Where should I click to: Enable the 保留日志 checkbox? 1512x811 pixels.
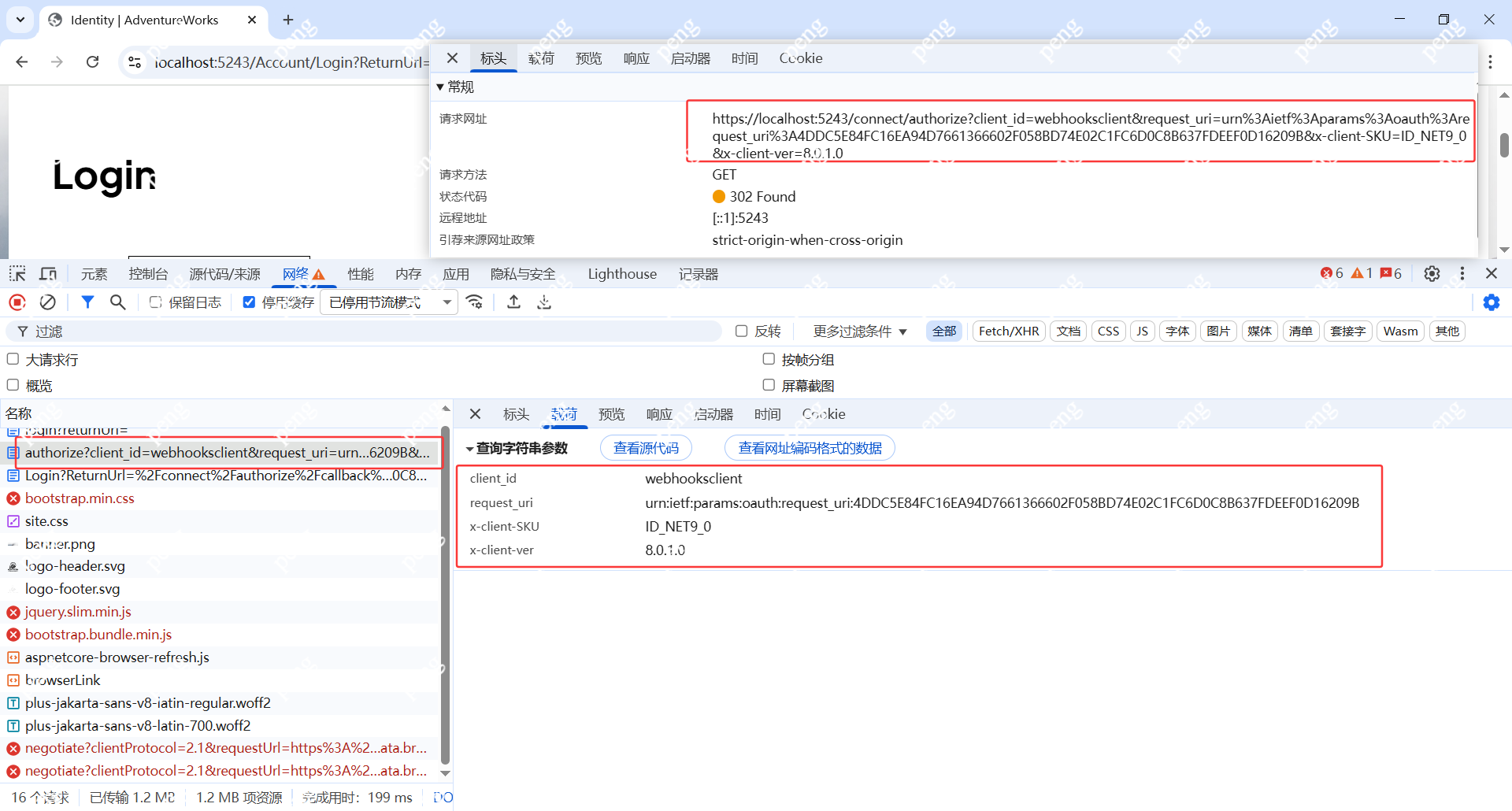coord(155,302)
